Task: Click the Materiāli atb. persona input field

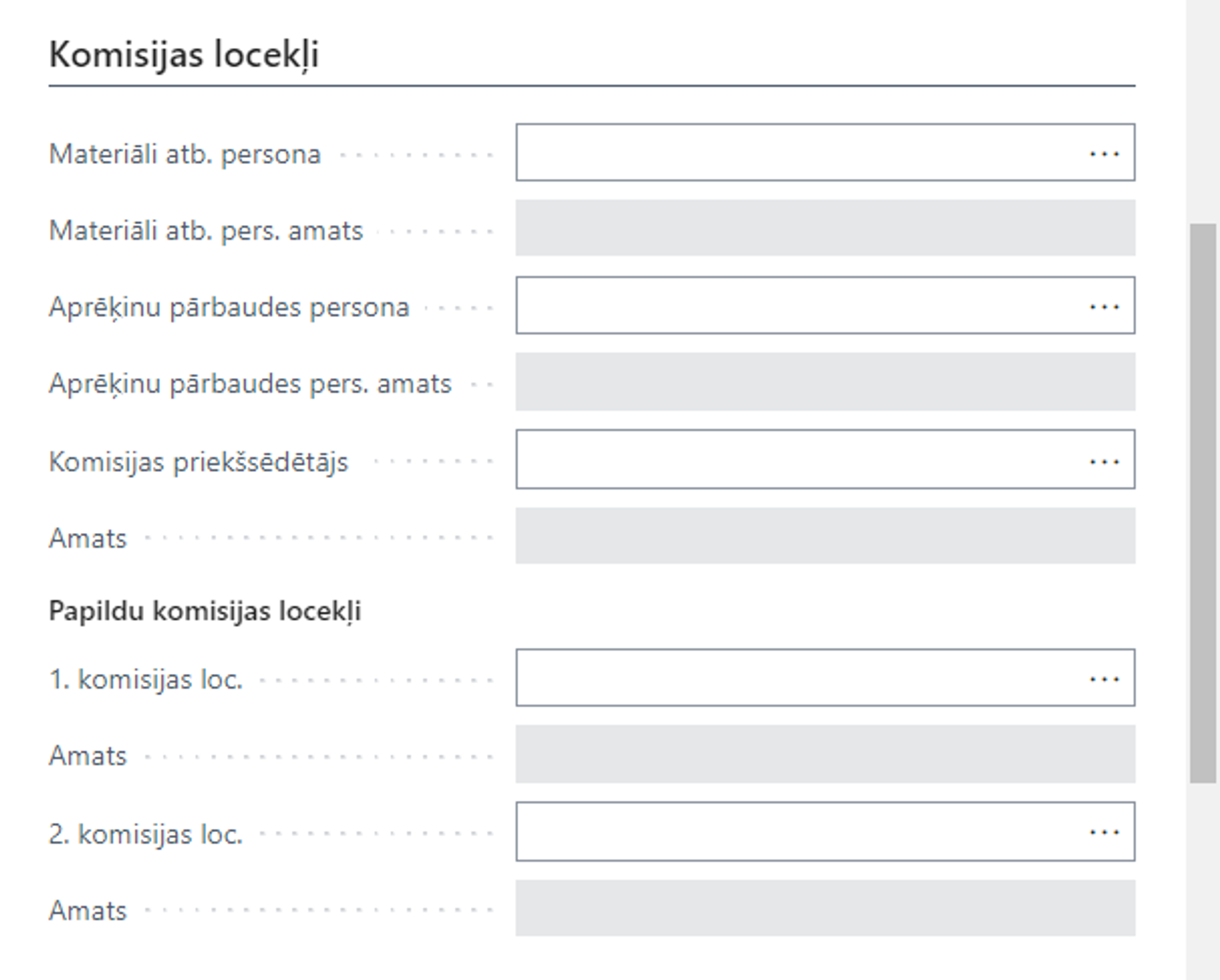Action: click(x=793, y=152)
